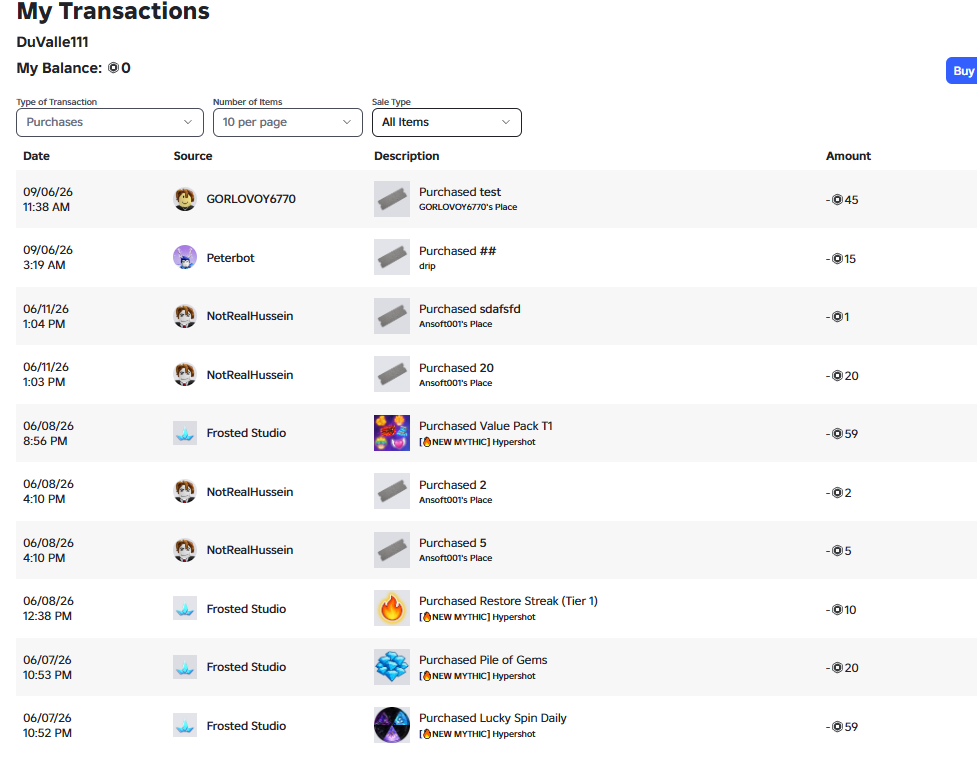
Task: Click the Frosted Studio name for Lucky Spin Daily
Action: click(x=246, y=726)
